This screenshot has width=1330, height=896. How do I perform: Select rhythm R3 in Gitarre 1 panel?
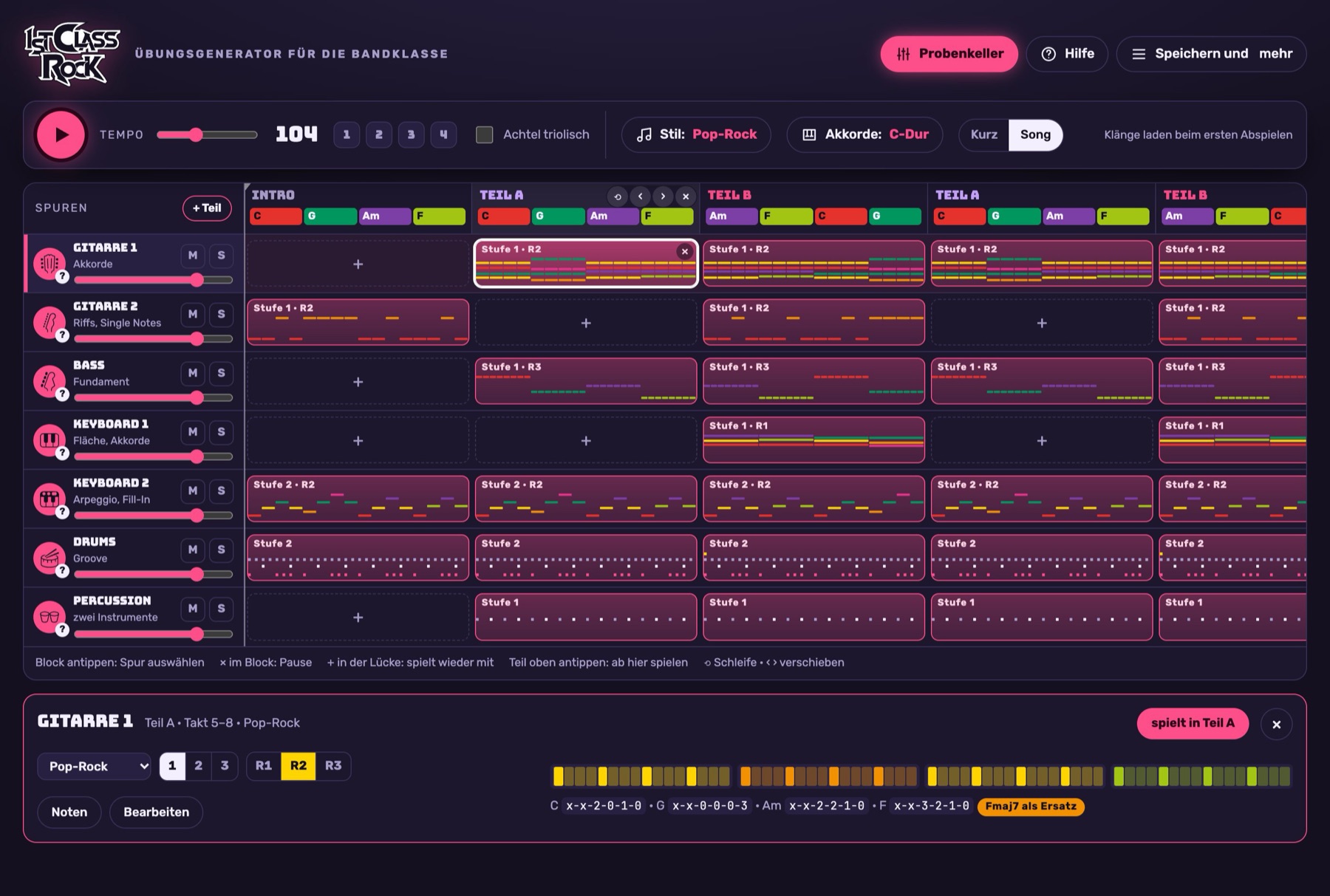[333, 766]
